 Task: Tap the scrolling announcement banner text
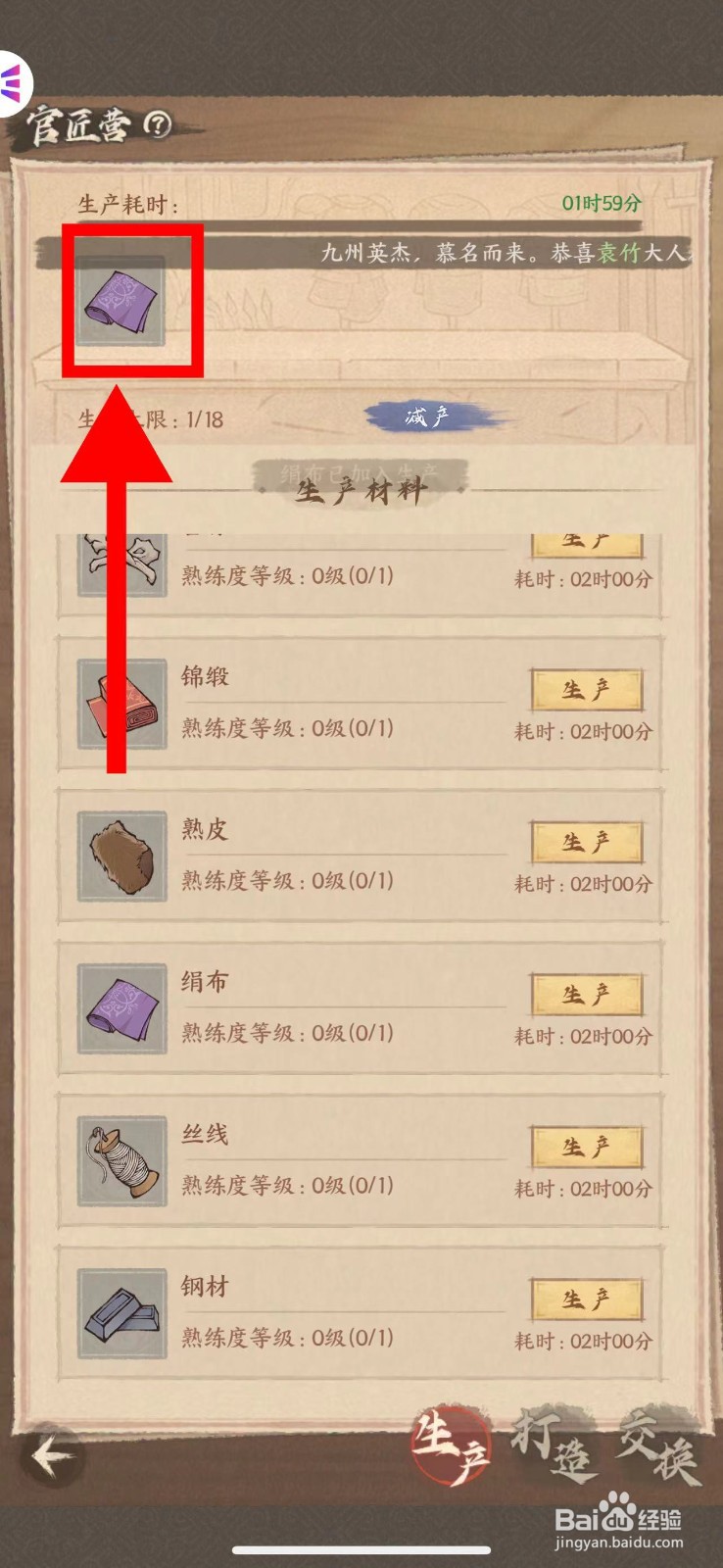[506, 253]
